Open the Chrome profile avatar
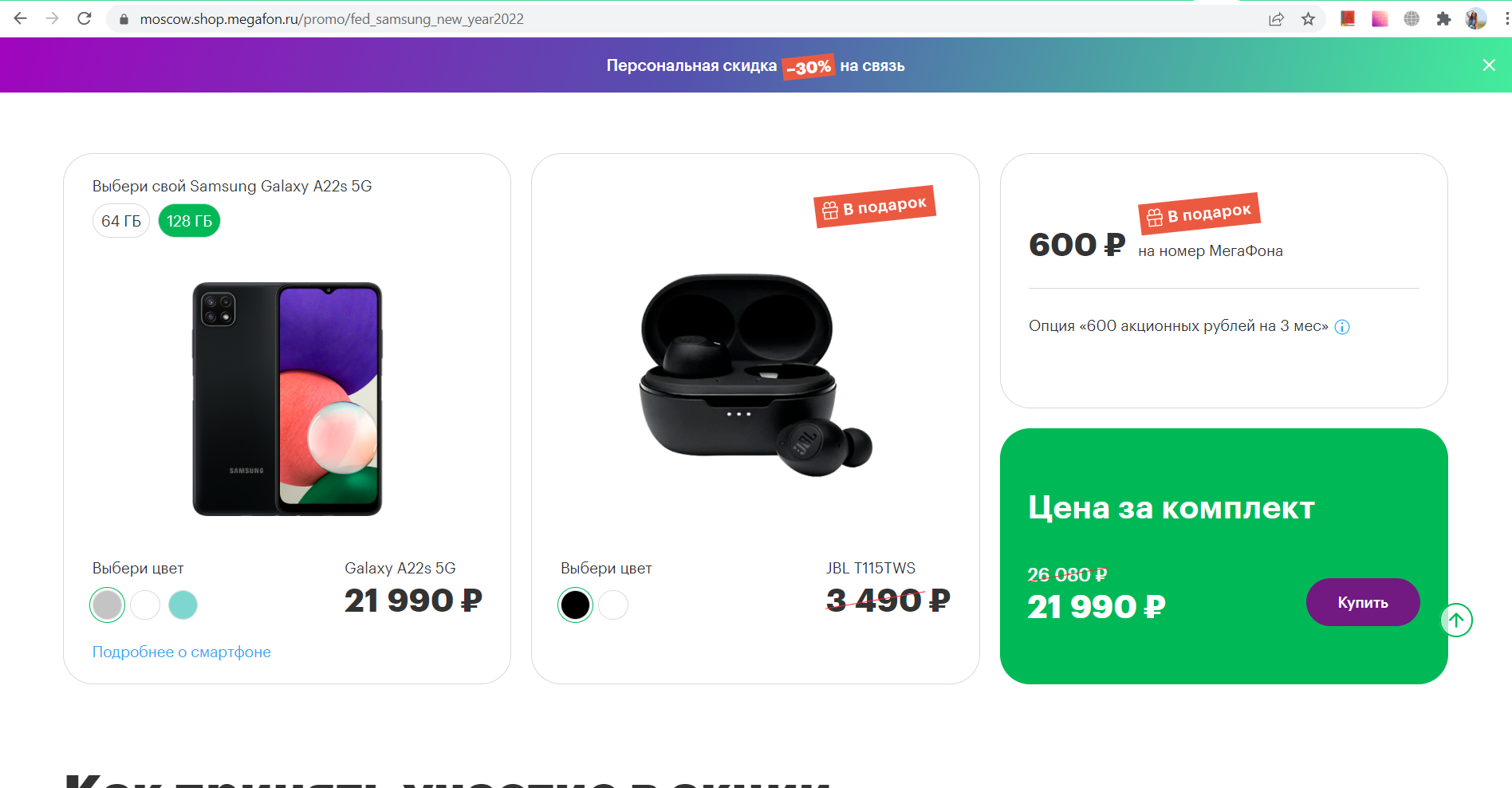1512x788 pixels. 1476,19
